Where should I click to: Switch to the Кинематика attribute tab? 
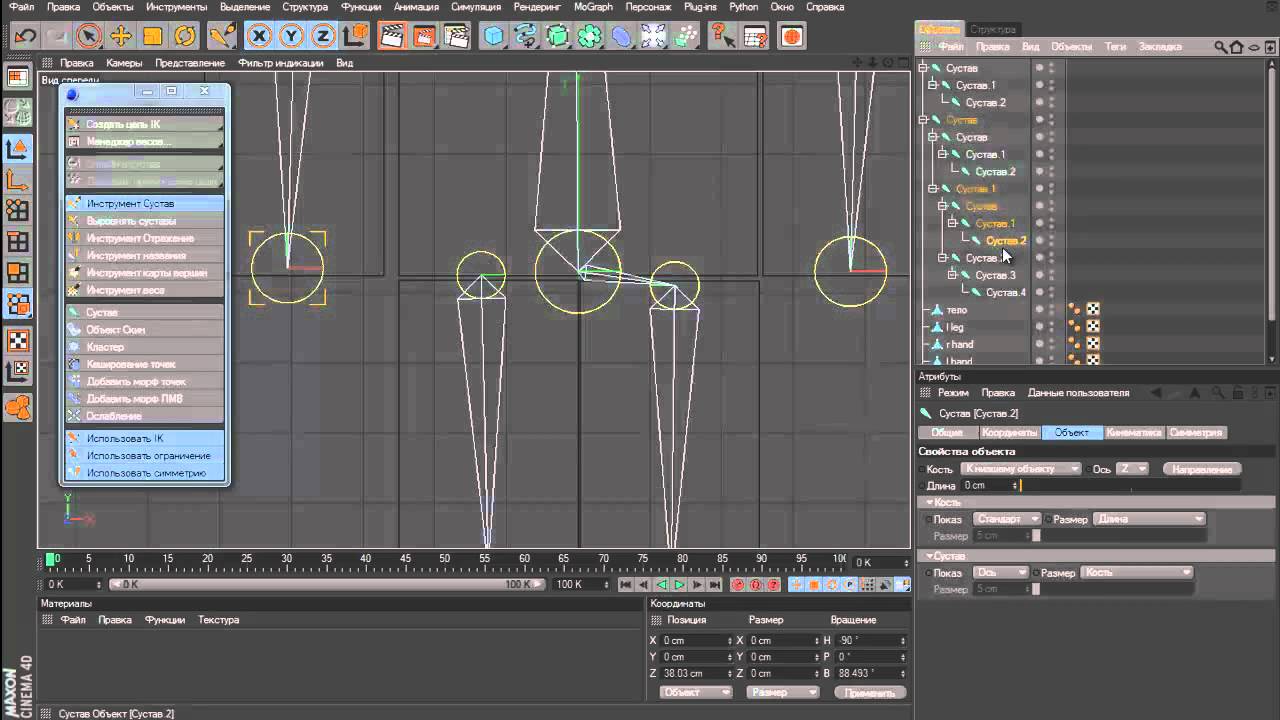1134,433
